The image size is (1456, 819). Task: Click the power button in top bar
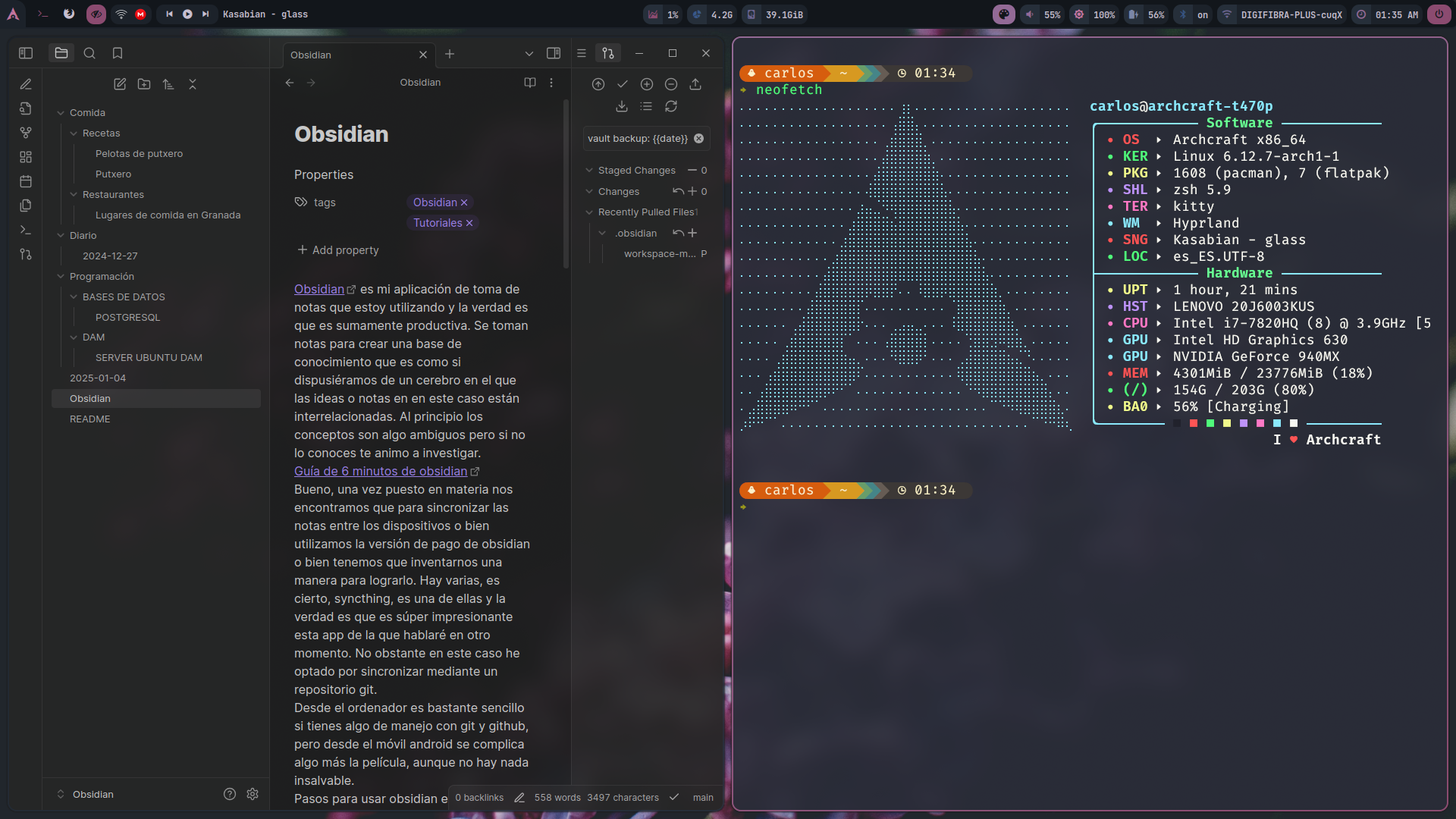point(1439,14)
